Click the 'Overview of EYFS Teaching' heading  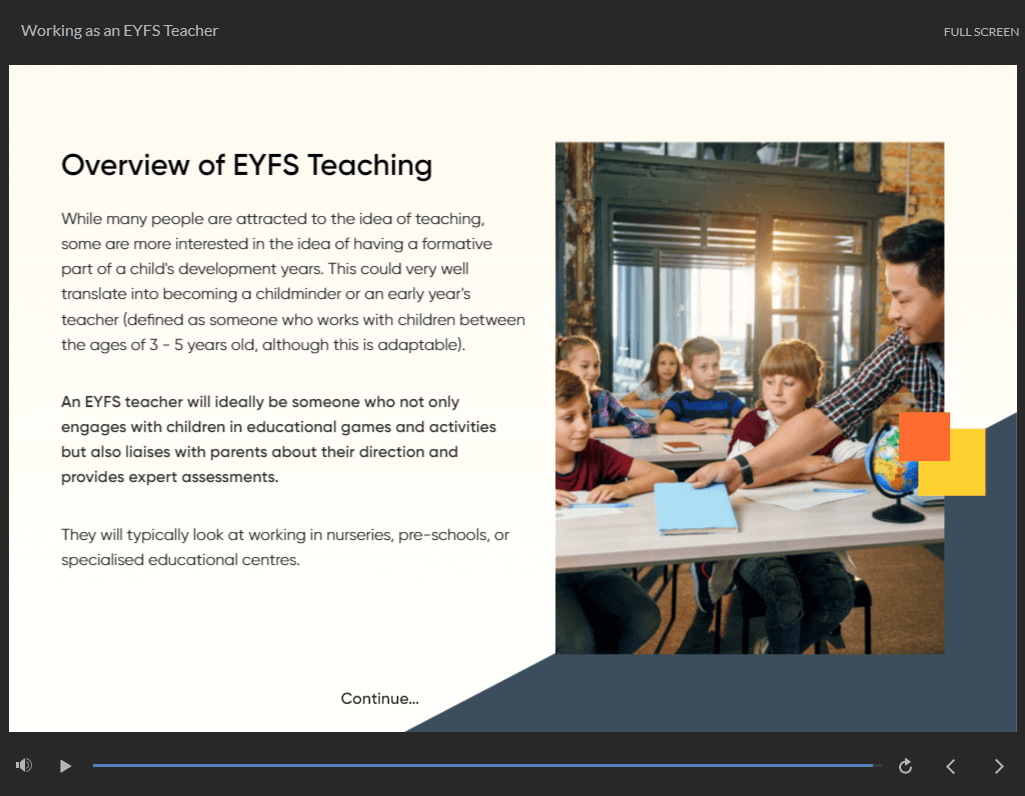pos(247,165)
